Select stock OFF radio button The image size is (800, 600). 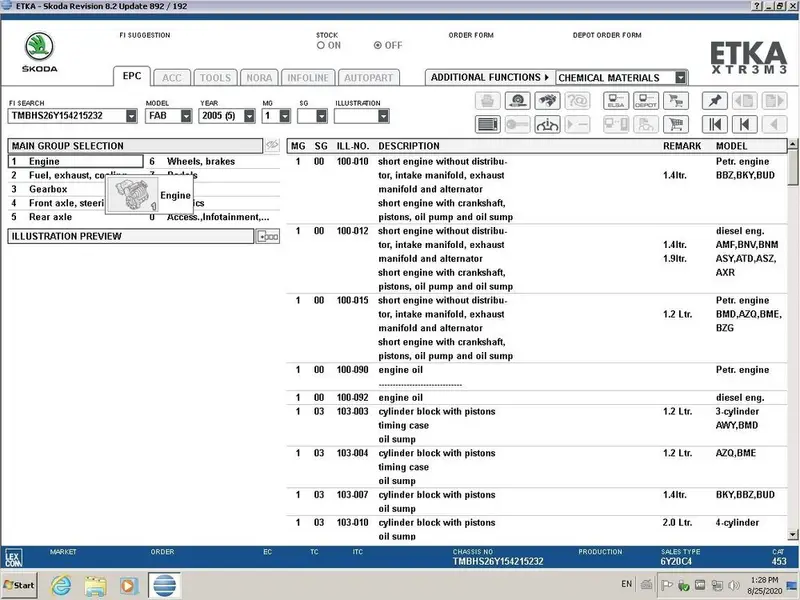(x=378, y=45)
